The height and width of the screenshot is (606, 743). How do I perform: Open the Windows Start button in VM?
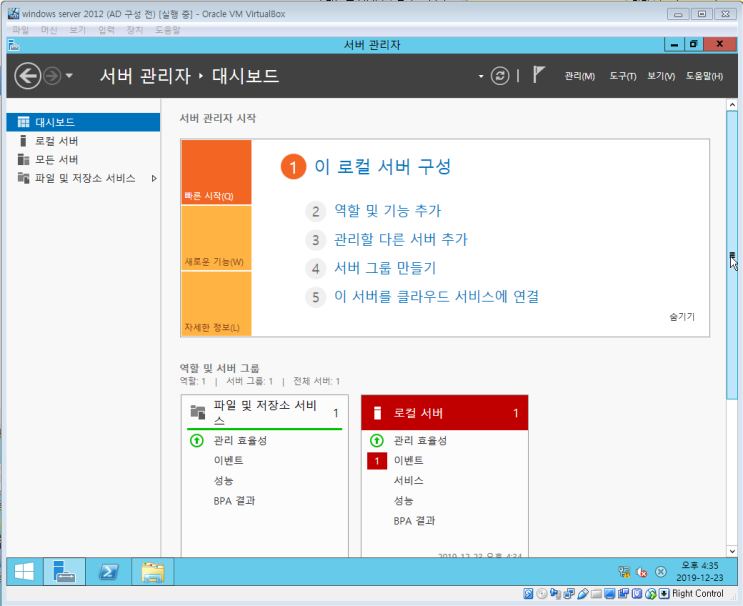point(24,572)
